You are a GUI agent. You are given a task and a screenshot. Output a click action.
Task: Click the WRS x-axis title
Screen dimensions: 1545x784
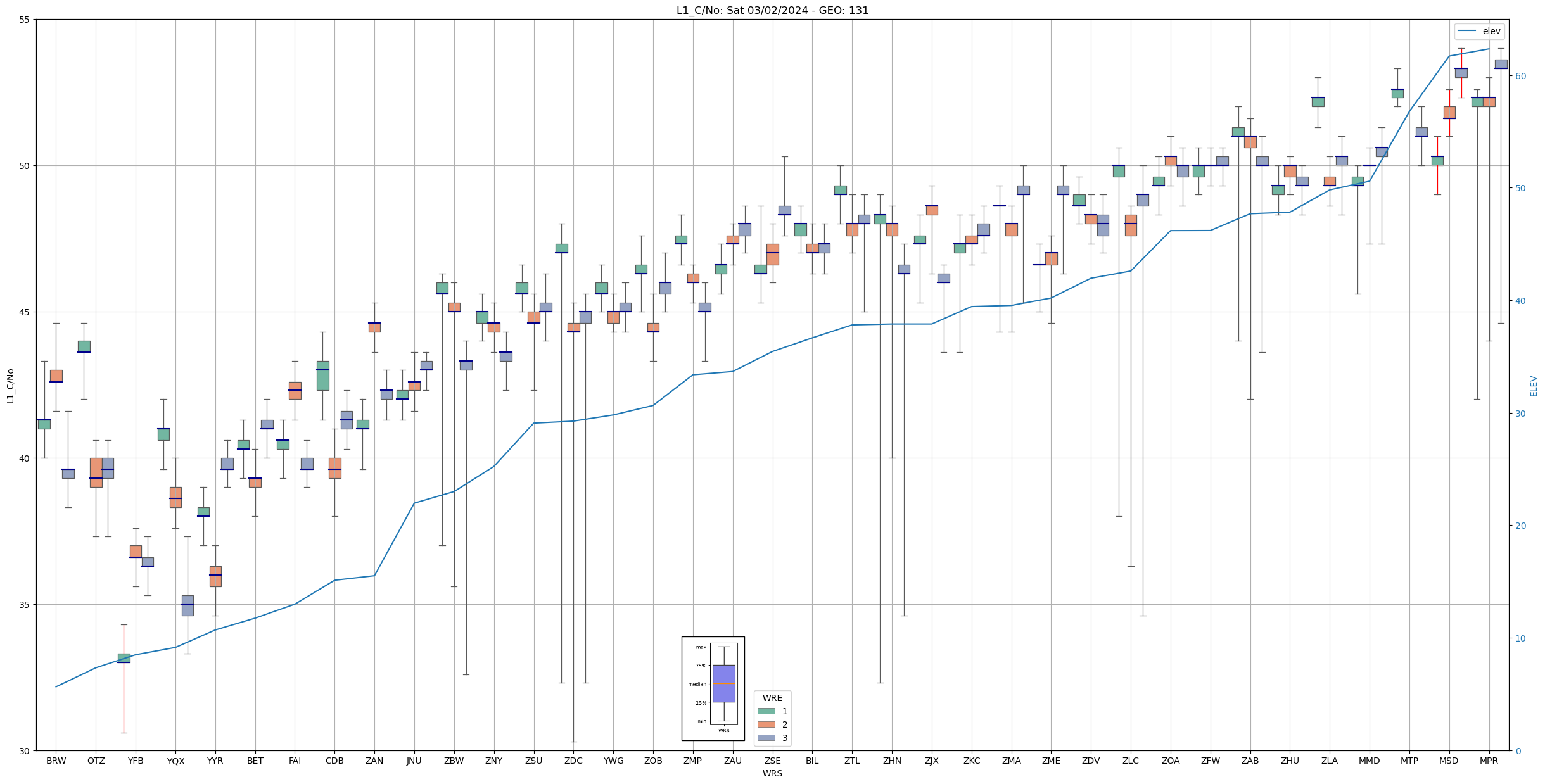click(x=772, y=773)
